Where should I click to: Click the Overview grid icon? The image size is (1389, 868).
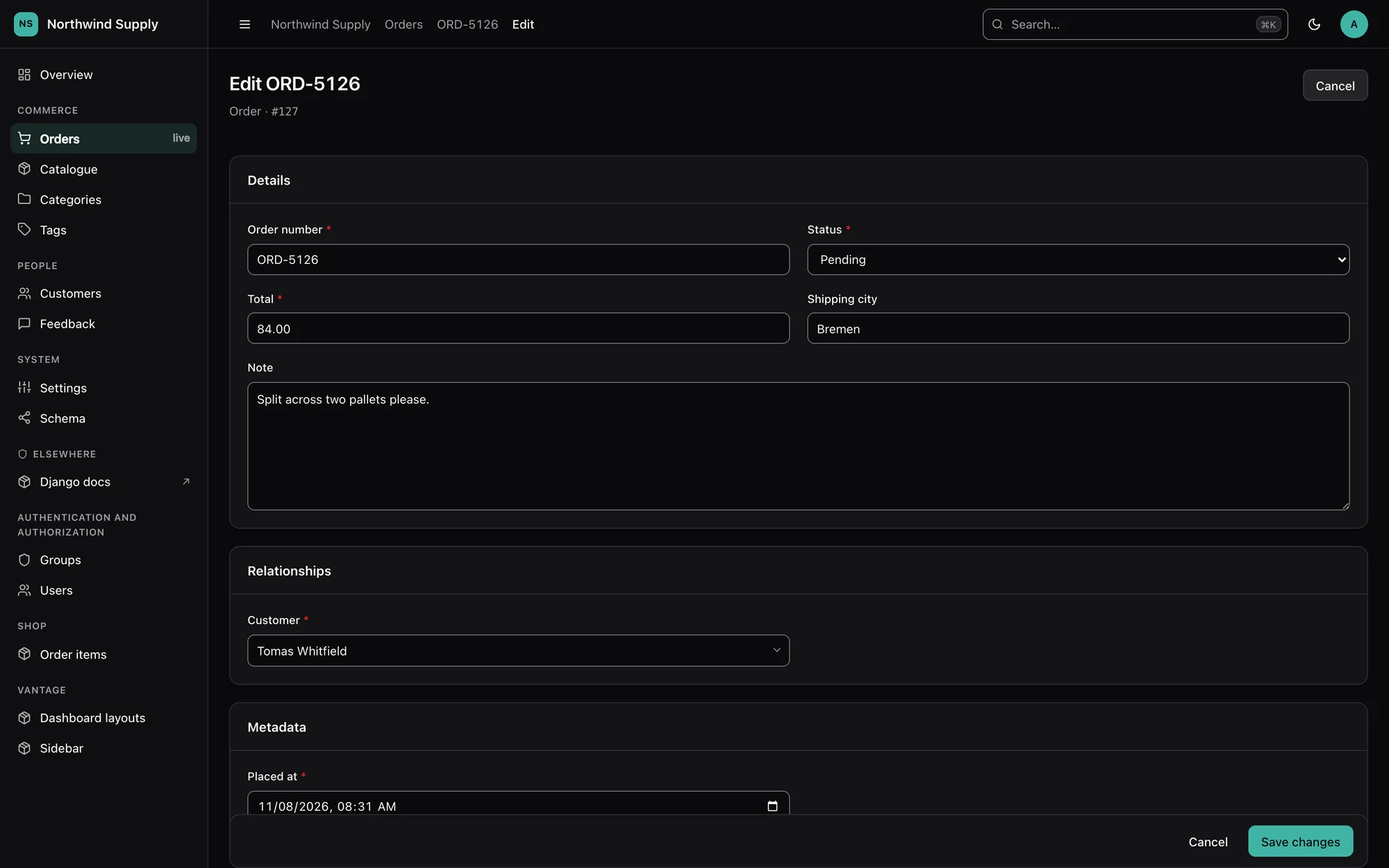(24, 74)
